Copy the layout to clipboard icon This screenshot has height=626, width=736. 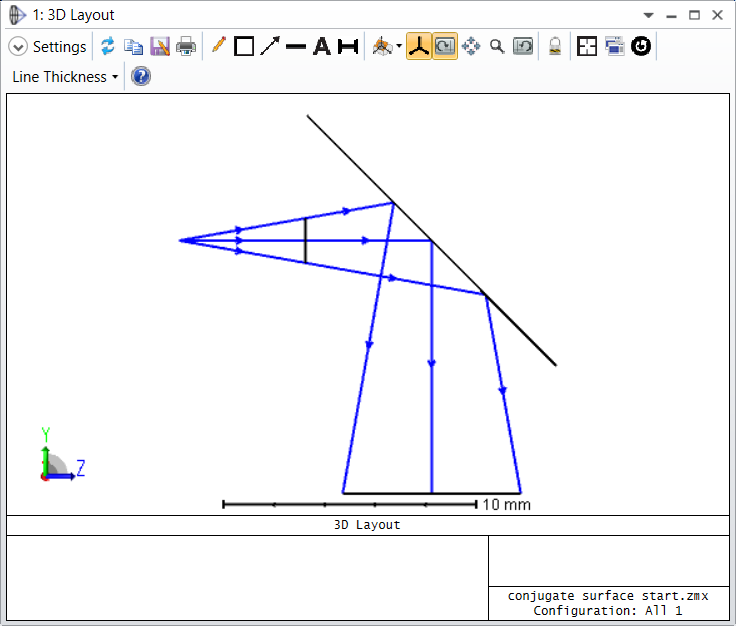pos(134,46)
